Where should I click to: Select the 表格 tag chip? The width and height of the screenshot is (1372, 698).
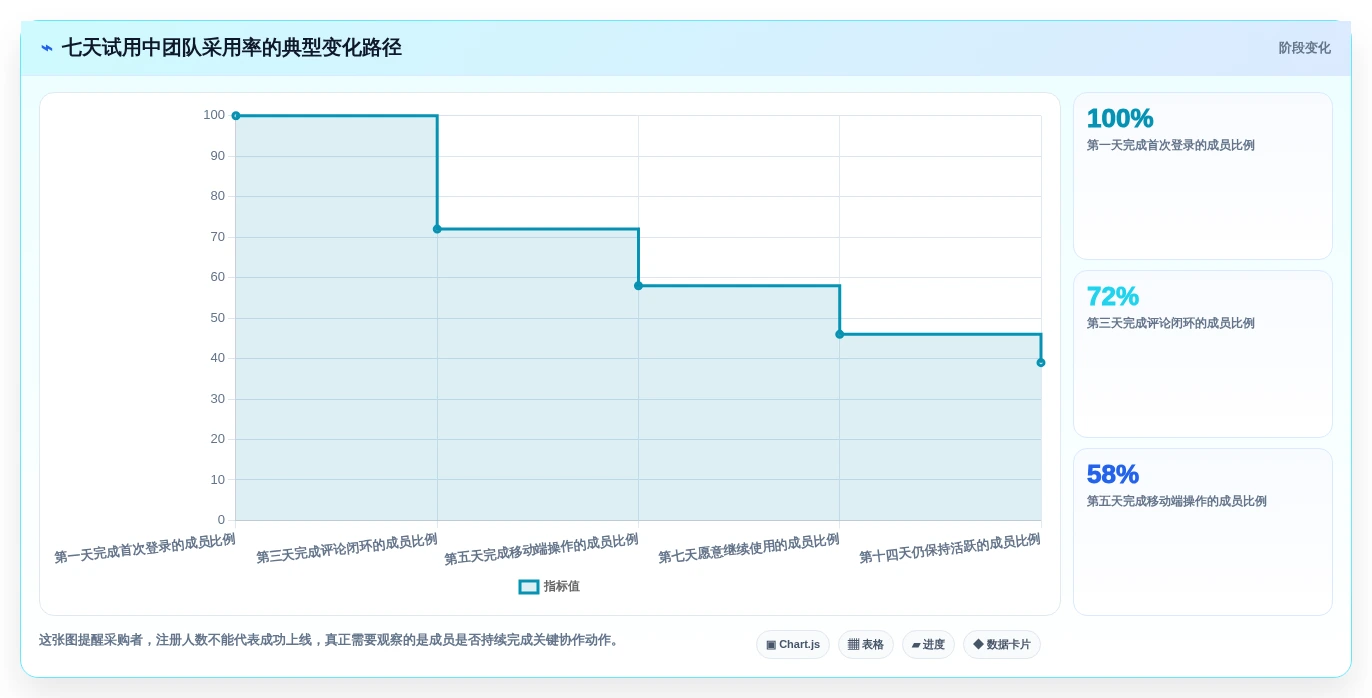coord(866,645)
